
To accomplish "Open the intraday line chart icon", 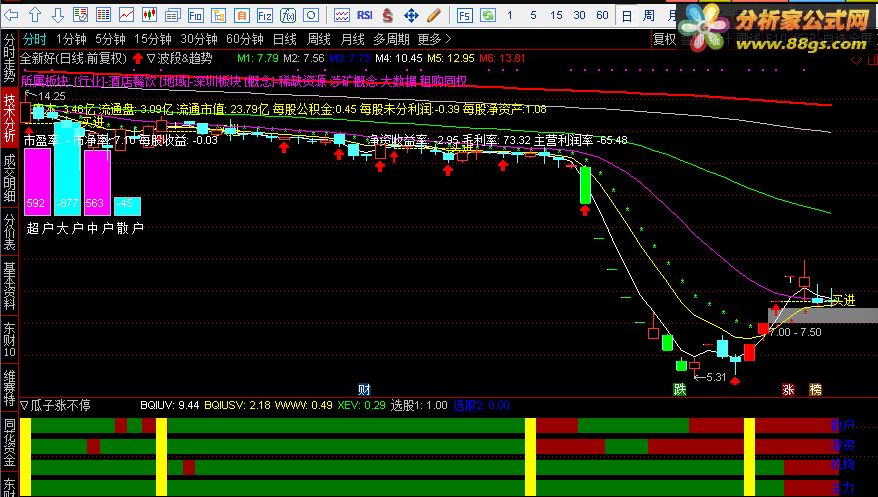I will 127,15.
